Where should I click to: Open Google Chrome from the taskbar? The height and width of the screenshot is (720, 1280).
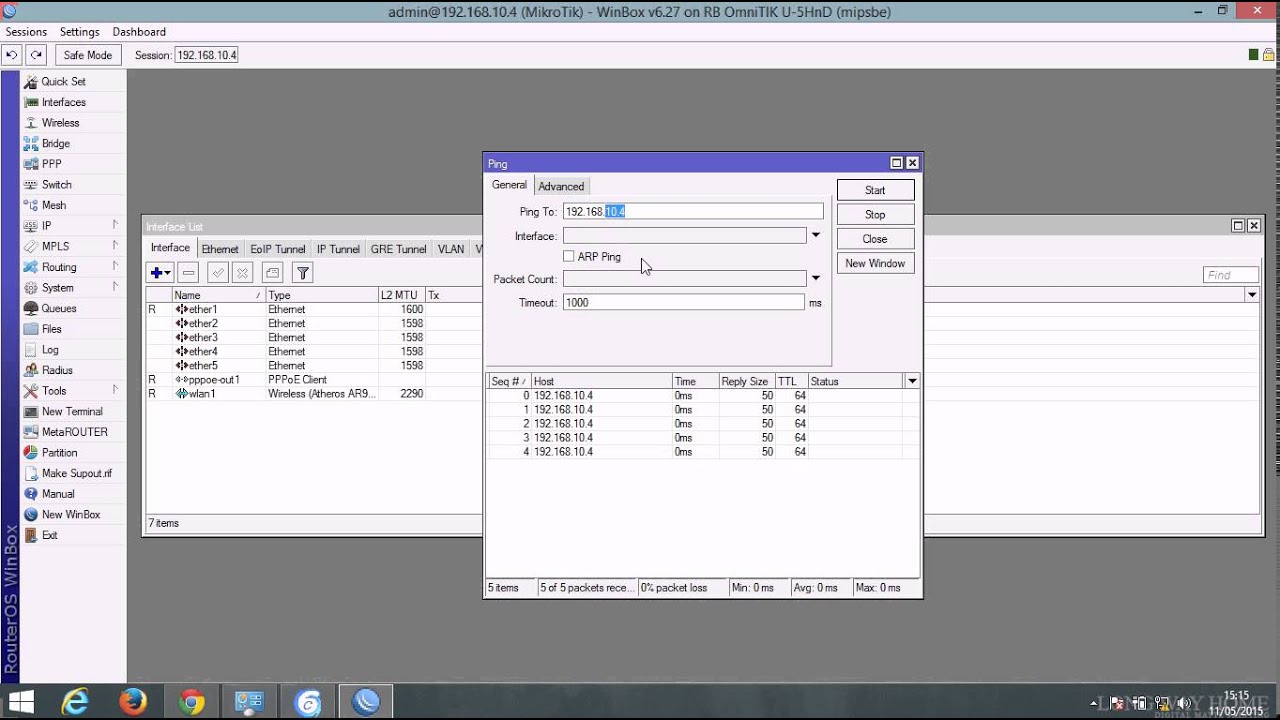pyautogui.click(x=191, y=703)
